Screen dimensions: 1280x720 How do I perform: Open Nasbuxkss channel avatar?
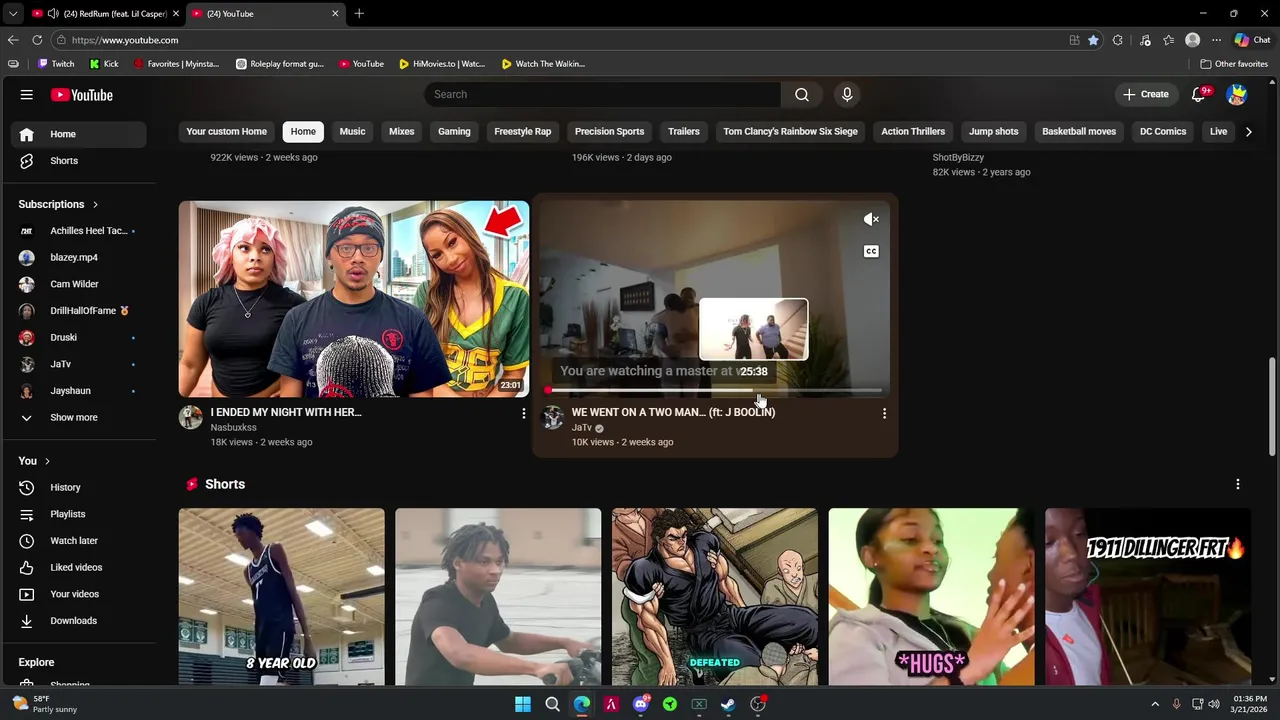pos(190,417)
